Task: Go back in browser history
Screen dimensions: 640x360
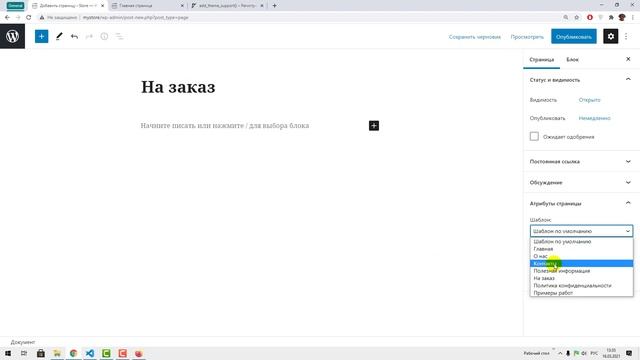Action: [7, 17]
